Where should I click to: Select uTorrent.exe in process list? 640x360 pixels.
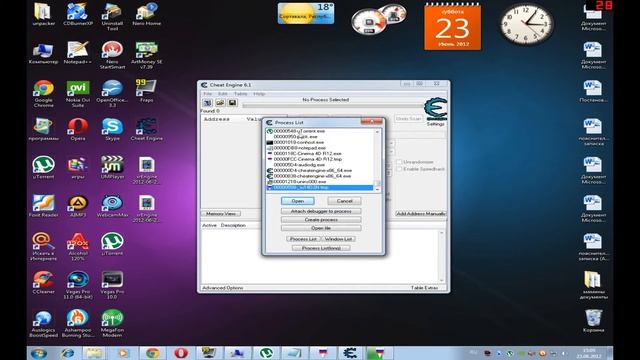[x=320, y=131]
